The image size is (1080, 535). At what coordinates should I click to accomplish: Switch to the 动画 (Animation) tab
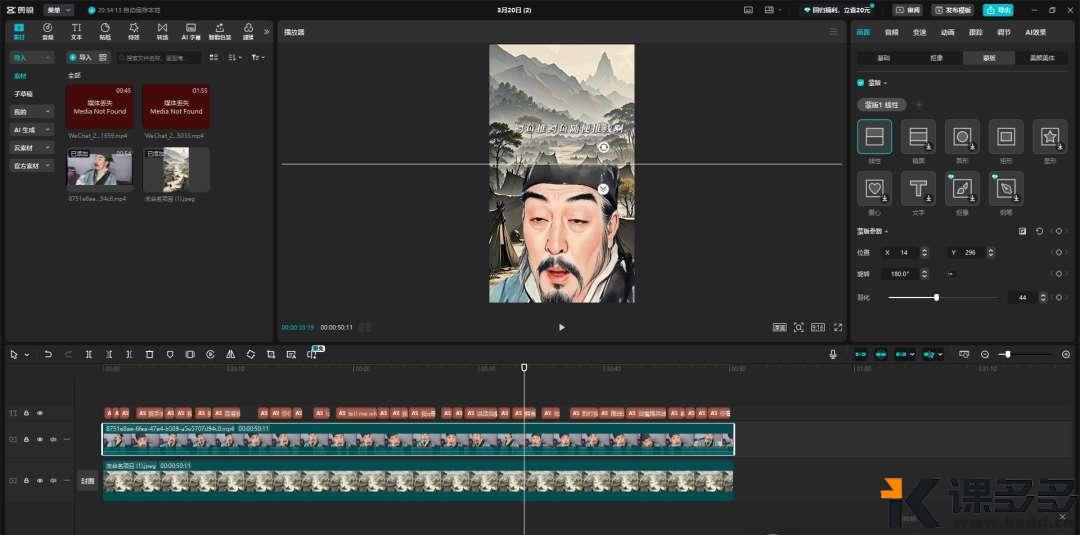tap(946, 32)
